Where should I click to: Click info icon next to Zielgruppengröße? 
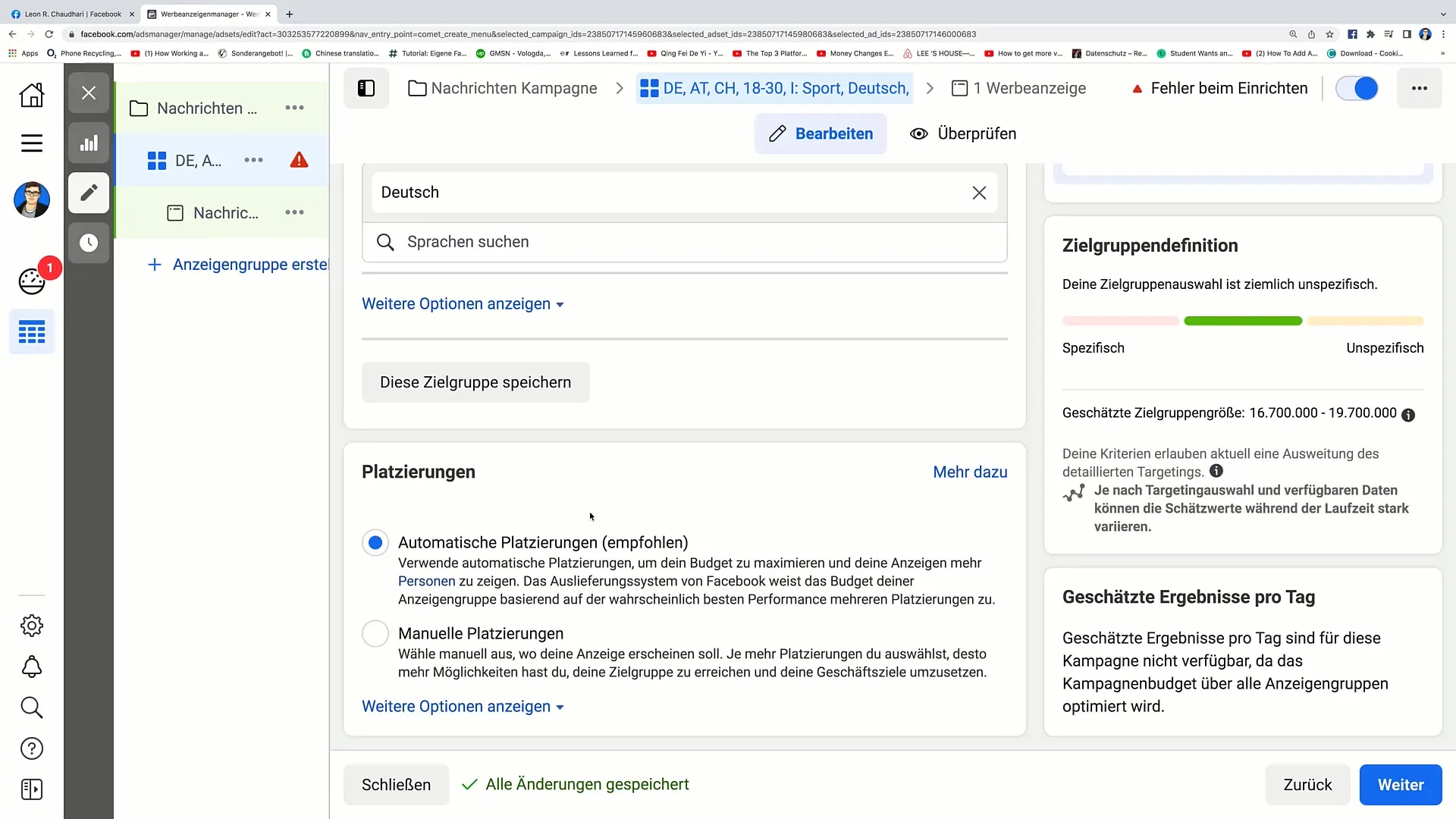pyautogui.click(x=1408, y=415)
